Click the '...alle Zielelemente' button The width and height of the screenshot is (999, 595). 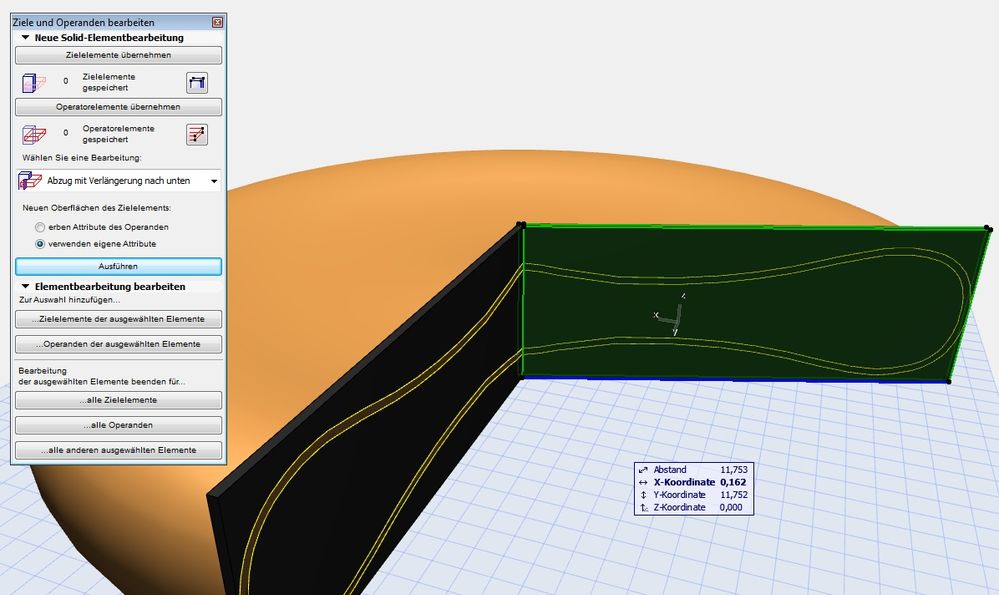[x=119, y=400]
